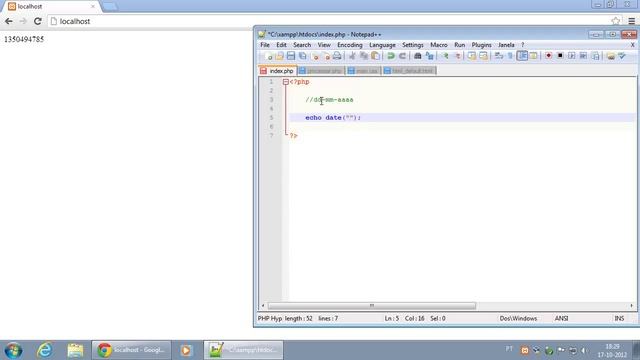Image resolution: width=640 pixels, height=360 pixels.
Task: Click the //dd-mm-aaaa comment line
Action: [329, 100]
